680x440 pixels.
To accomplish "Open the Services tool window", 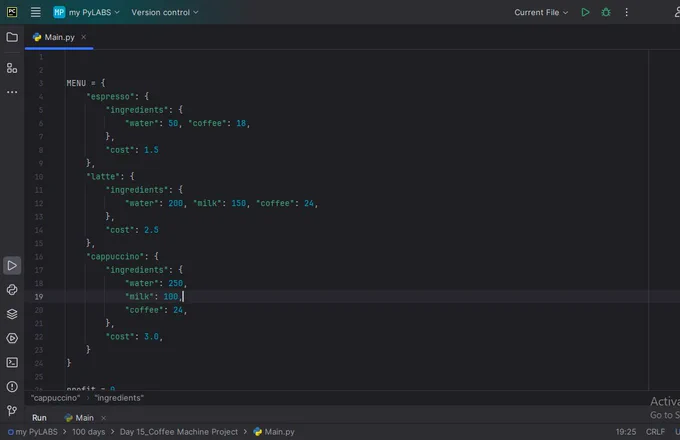I will click(12, 338).
